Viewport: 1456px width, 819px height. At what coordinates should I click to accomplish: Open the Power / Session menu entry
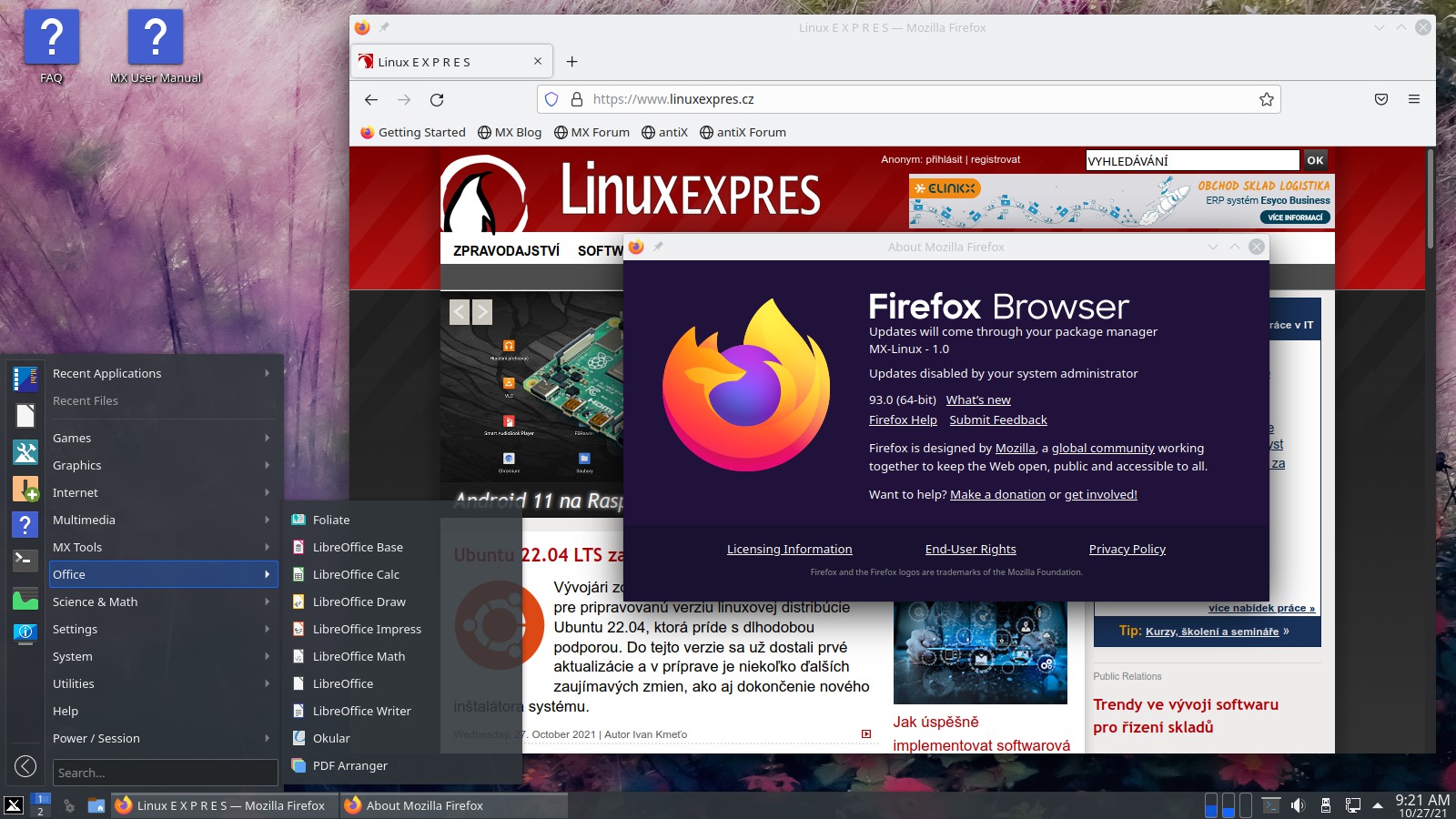[163, 738]
